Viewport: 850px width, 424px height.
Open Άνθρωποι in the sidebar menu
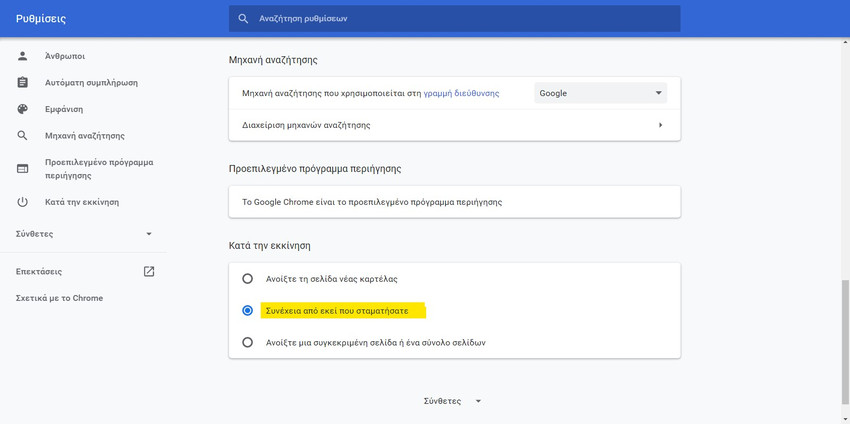(x=65, y=56)
